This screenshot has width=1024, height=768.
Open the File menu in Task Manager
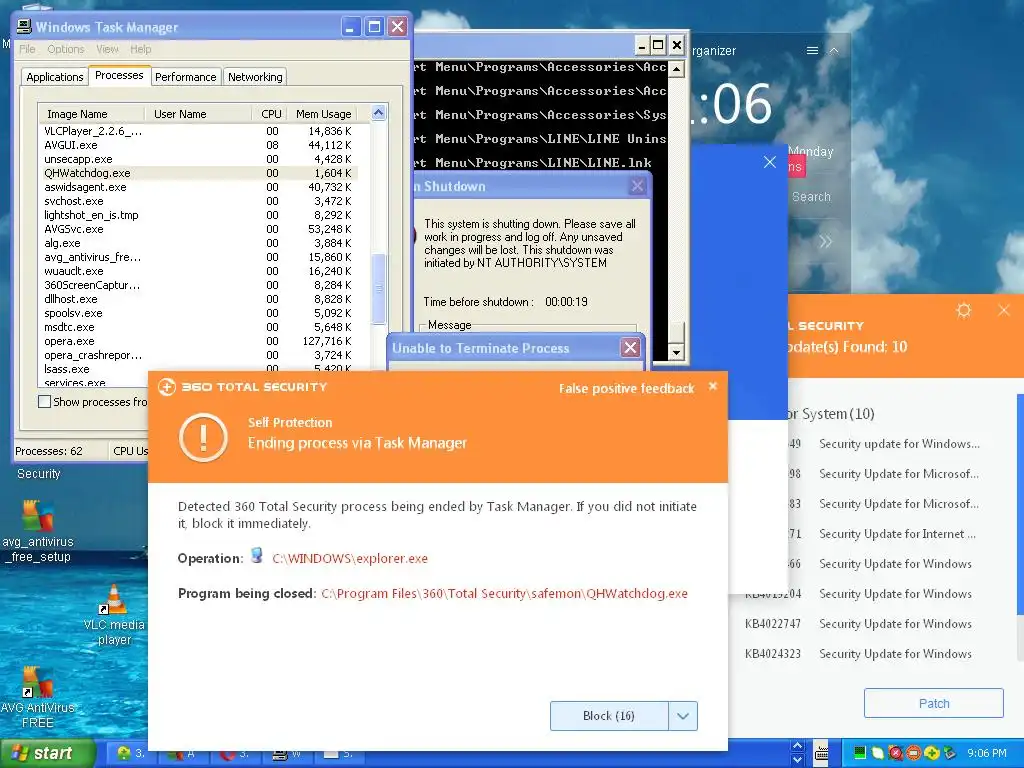27,49
